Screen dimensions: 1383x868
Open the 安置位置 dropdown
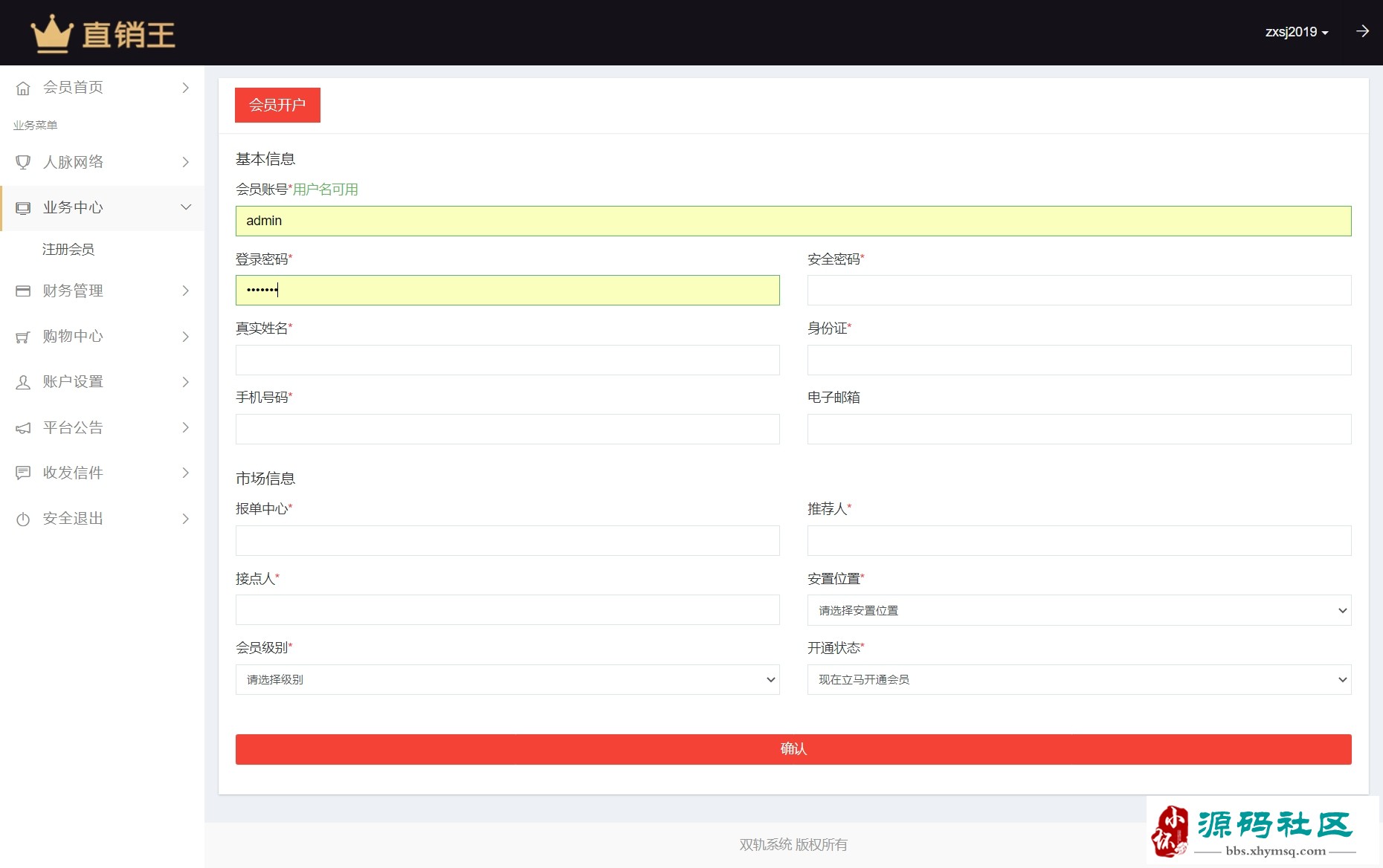click(1079, 610)
